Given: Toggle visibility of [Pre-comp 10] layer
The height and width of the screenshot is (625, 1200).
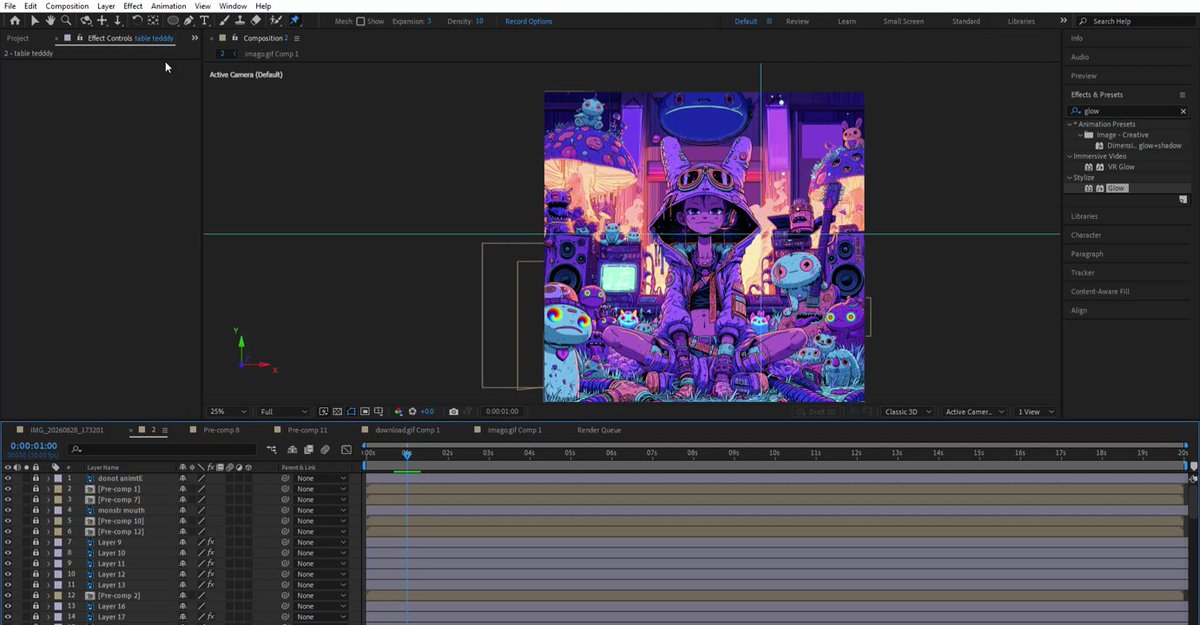Looking at the screenshot, I should tap(8, 521).
